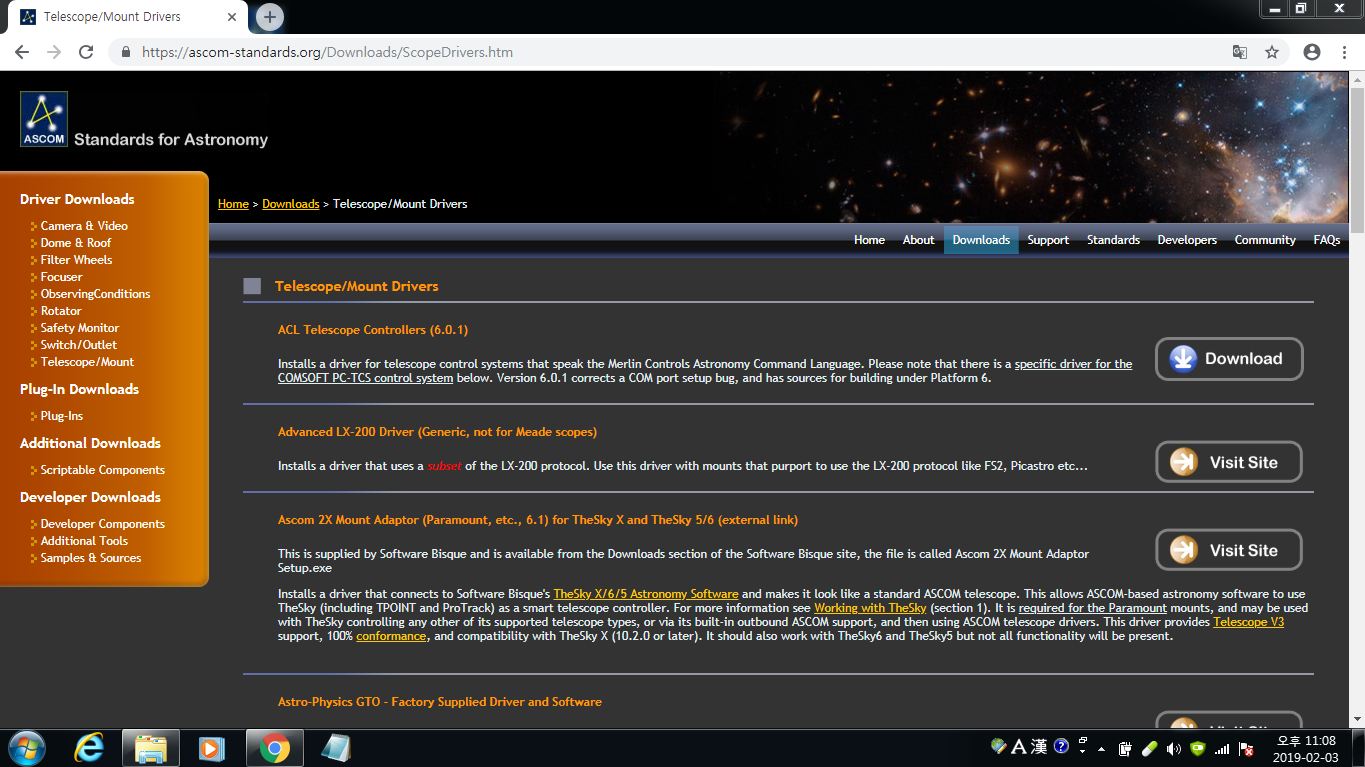The height and width of the screenshot is (767, 1365).
Task: Click the taskbar clock showing 11:08
Action: (x=1306, y=749)
